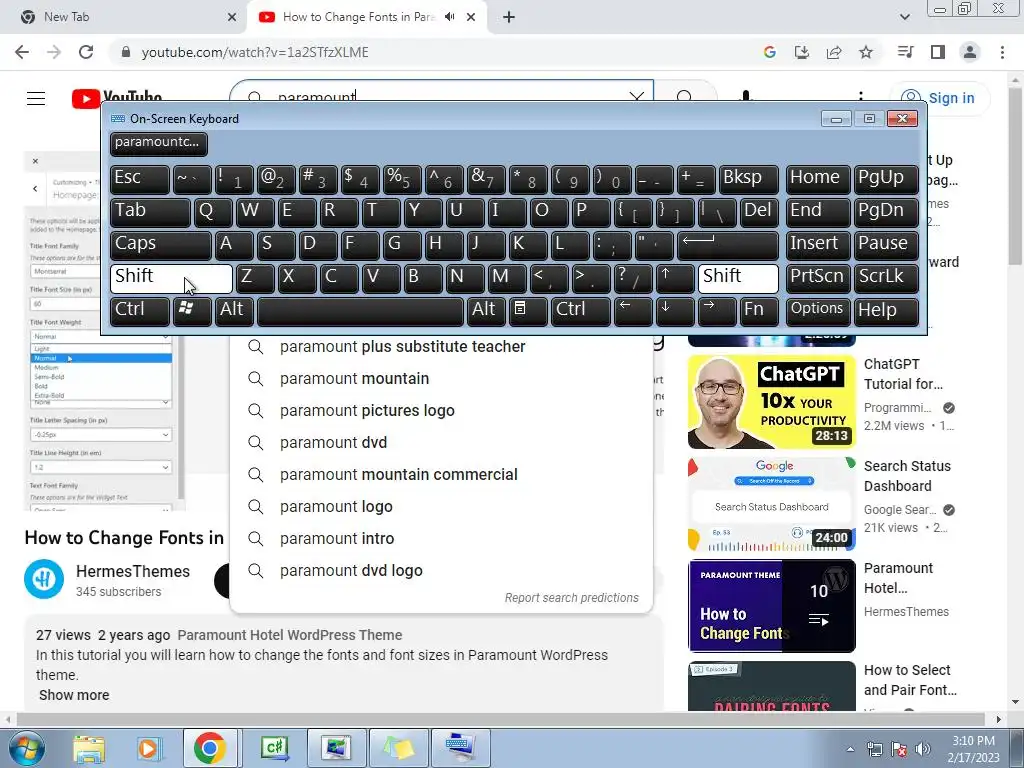Click the install app icon in address bar
Viewport: 1024px width, 768px height.
coord(801,52)
